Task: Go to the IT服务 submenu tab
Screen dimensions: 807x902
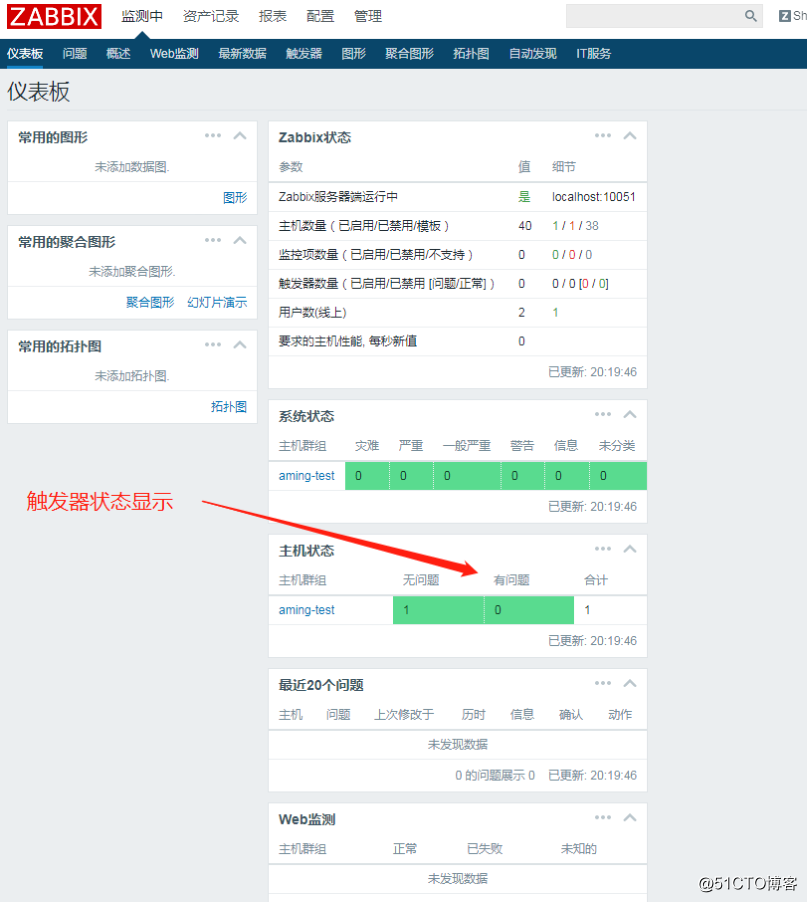Action: click(x=594, y=53)
